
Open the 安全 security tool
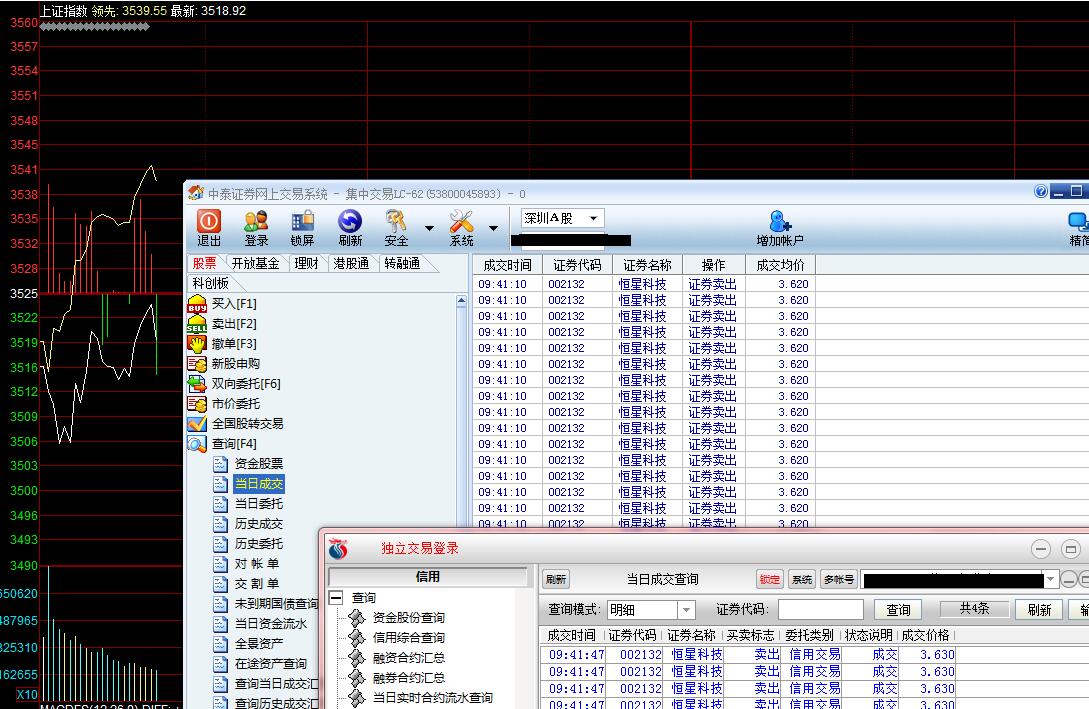coord(396,228)
